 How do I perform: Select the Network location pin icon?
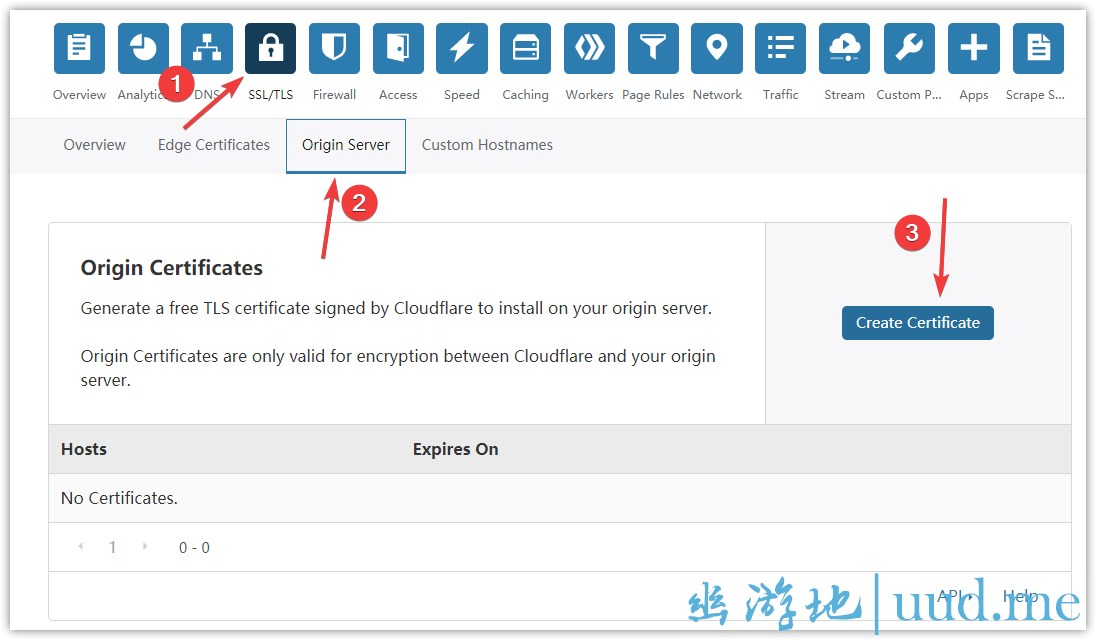717,49
